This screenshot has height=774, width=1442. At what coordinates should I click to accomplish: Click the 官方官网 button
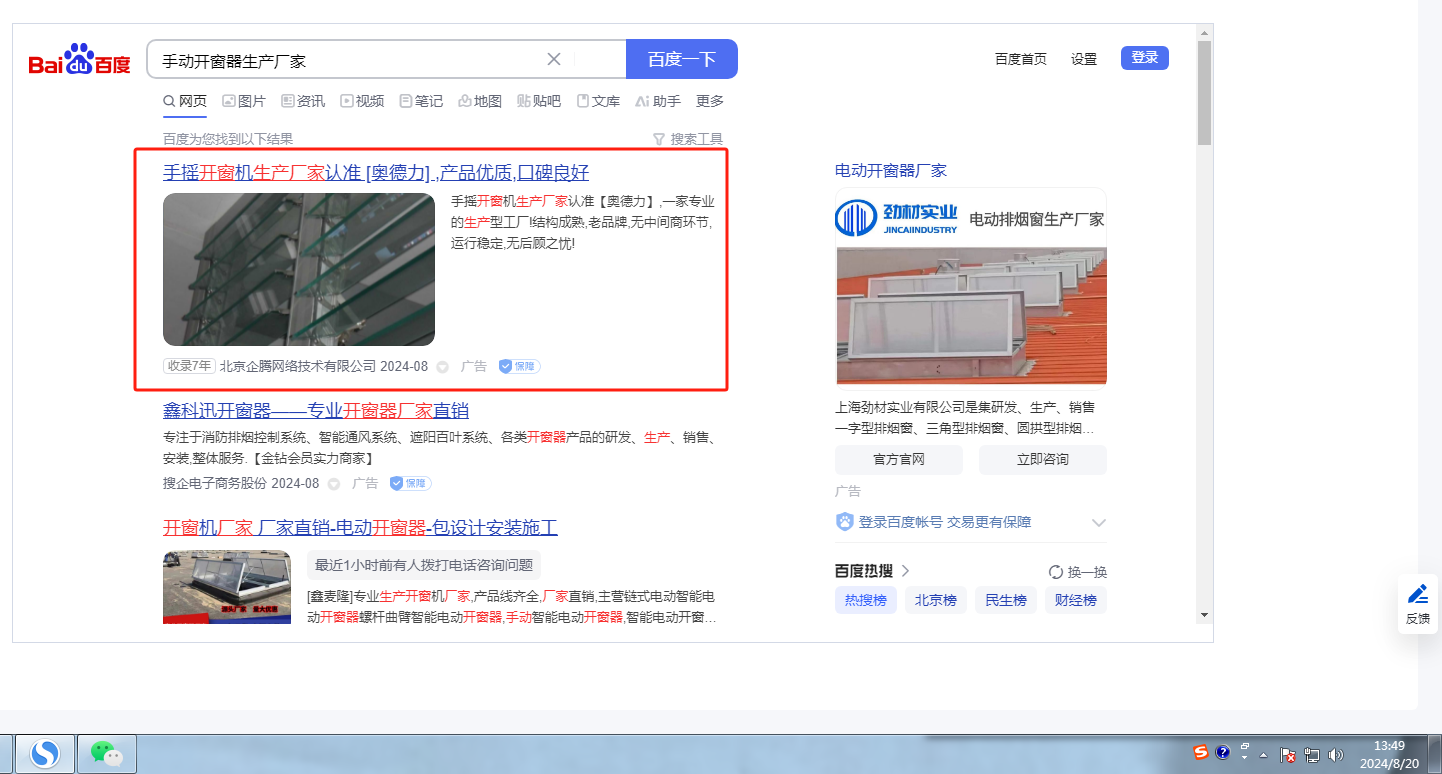point(899,460)
